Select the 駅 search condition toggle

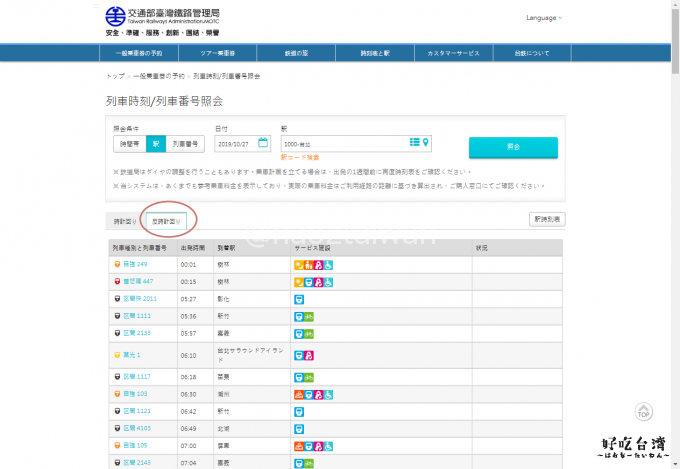(155, 144)
